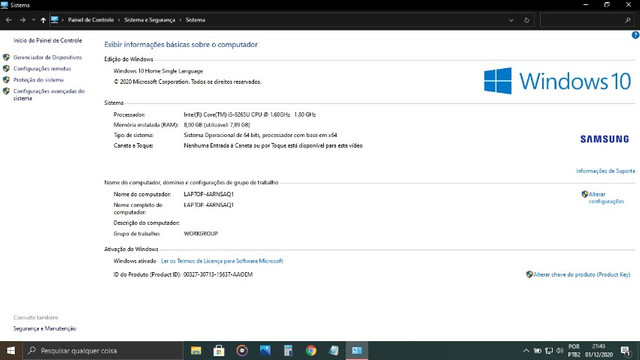Viewport: 640px width, 360px height.
Task: Launch Google Chrome from the taskbar
Action: [311, 351]
